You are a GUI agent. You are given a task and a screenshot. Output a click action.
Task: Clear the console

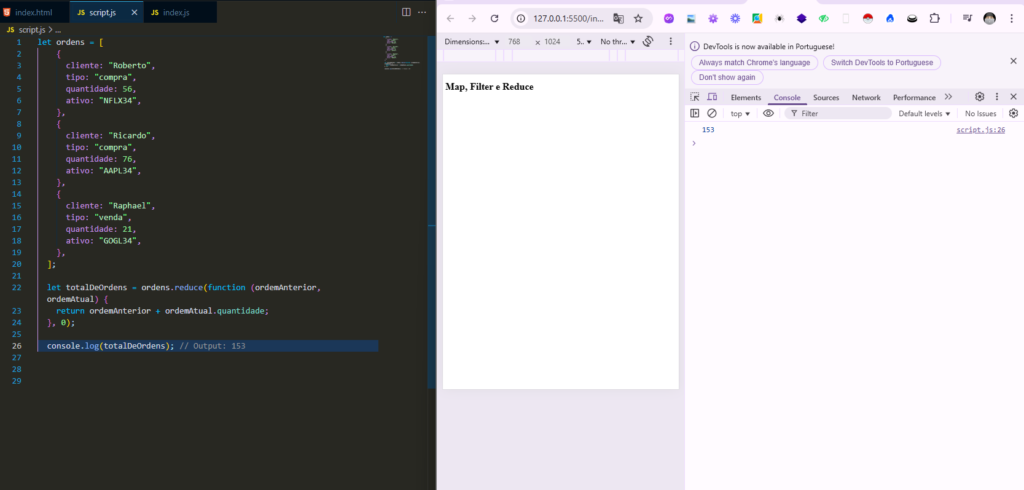point(712,113)
